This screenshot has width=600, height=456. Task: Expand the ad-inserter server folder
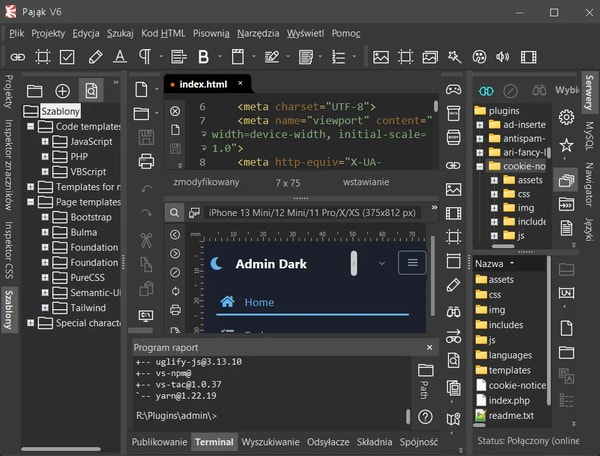point(480,125)
